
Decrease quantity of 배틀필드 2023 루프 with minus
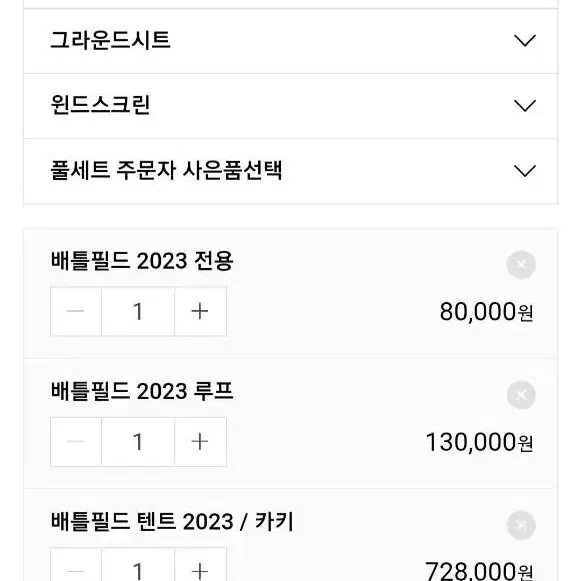[76, 442]
